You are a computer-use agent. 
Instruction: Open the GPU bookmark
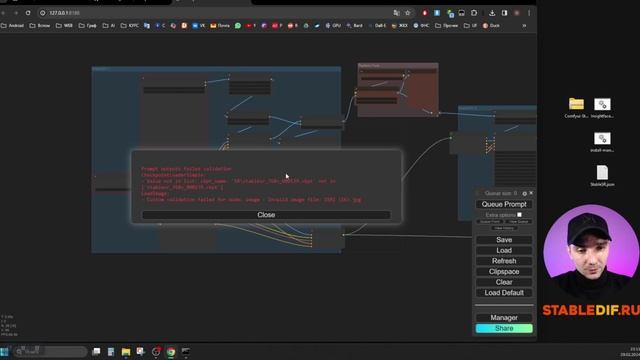[333, 25]
